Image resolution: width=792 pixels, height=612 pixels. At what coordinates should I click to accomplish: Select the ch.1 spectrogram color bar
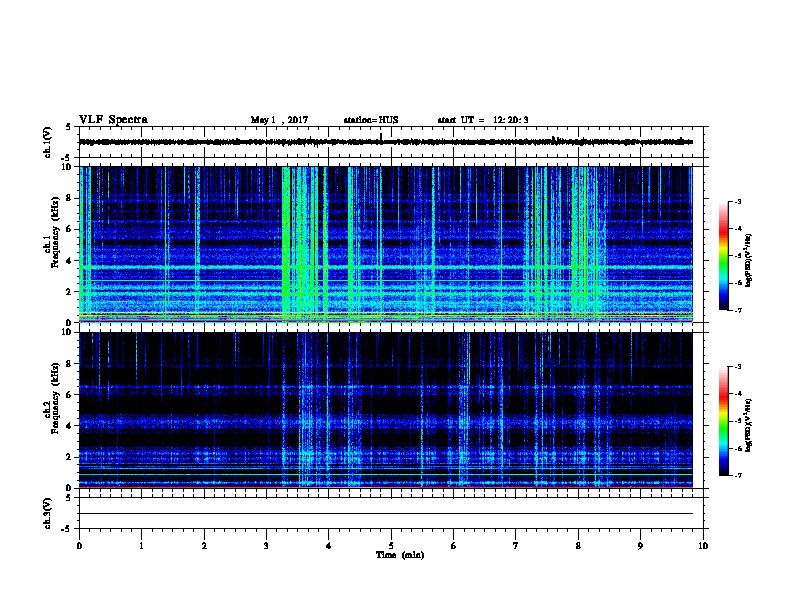point(723,256)
